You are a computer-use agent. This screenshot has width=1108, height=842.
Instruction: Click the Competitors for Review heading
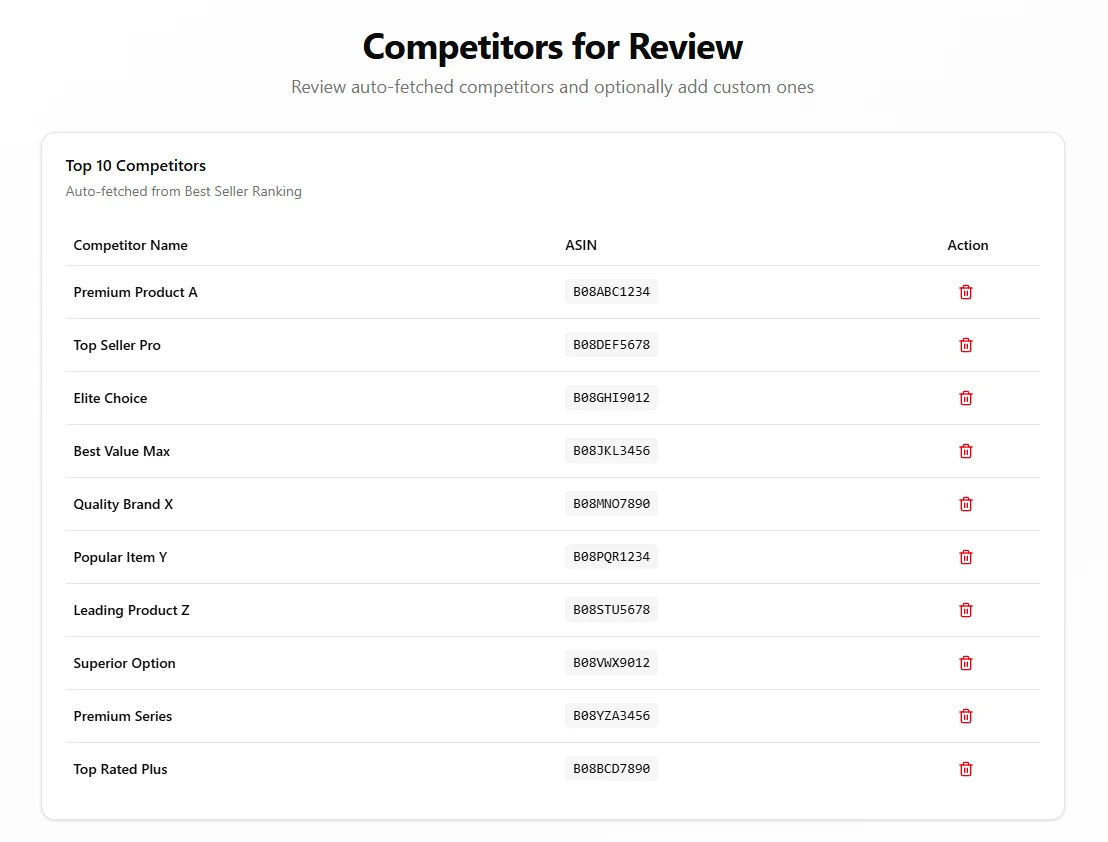(553, 47)
